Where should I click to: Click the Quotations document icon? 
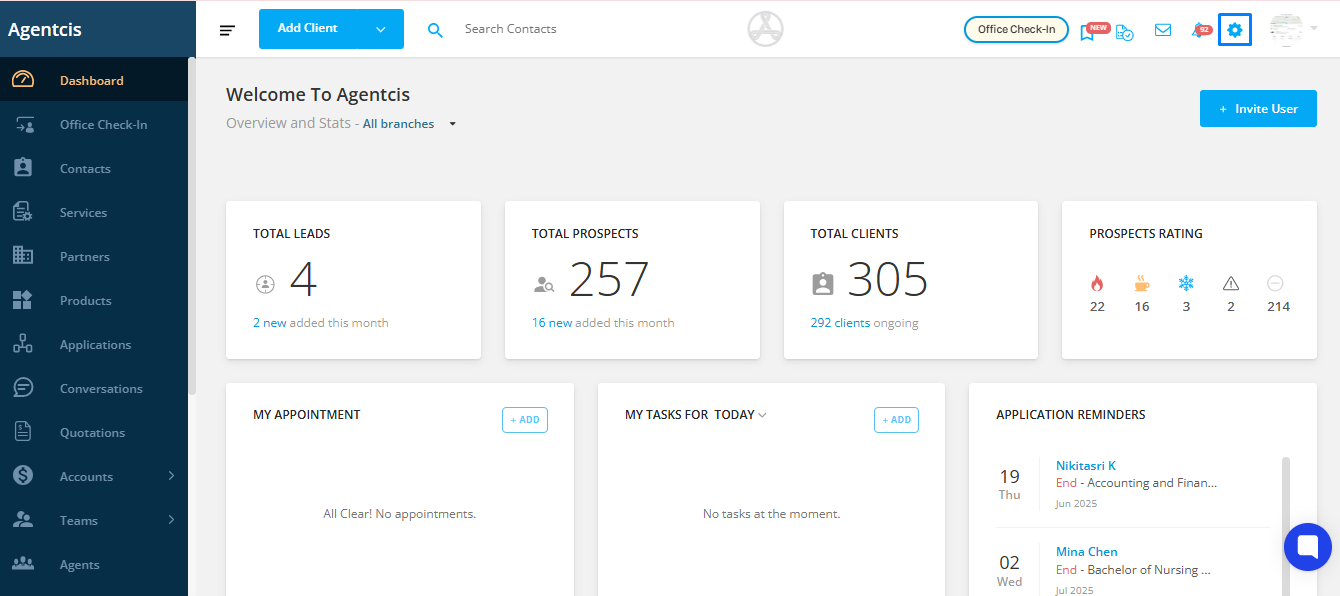[x=23, y=432]
